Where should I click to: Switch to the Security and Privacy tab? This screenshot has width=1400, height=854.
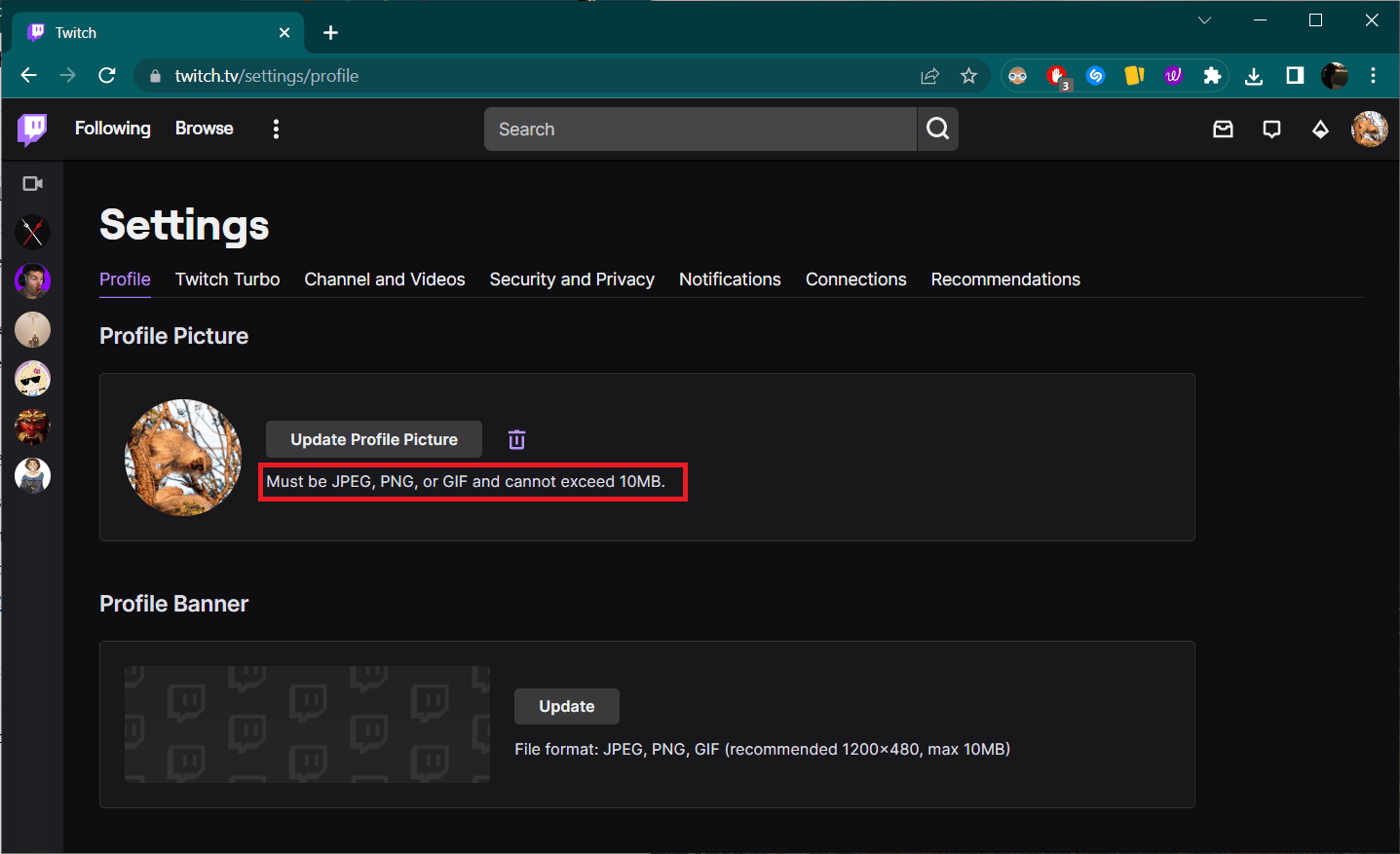(x=572, y=279)
